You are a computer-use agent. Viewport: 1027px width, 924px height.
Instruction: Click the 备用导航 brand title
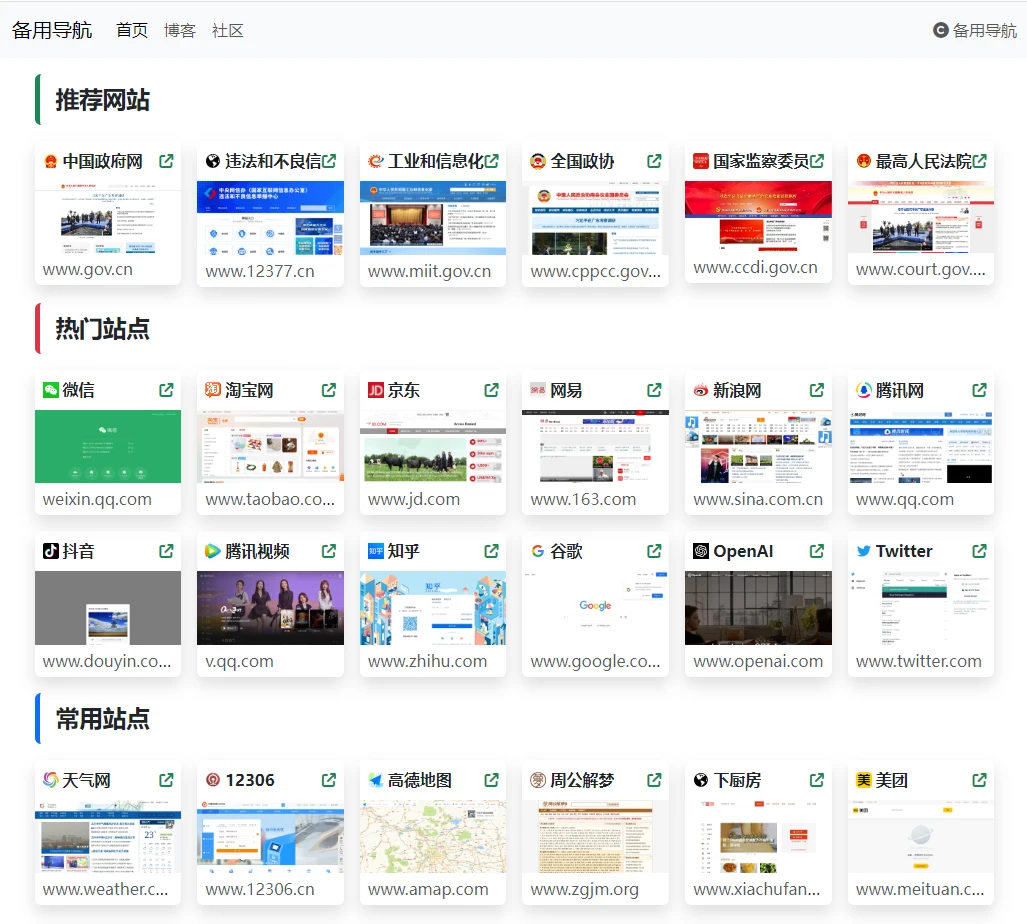[x=52, y=30]
